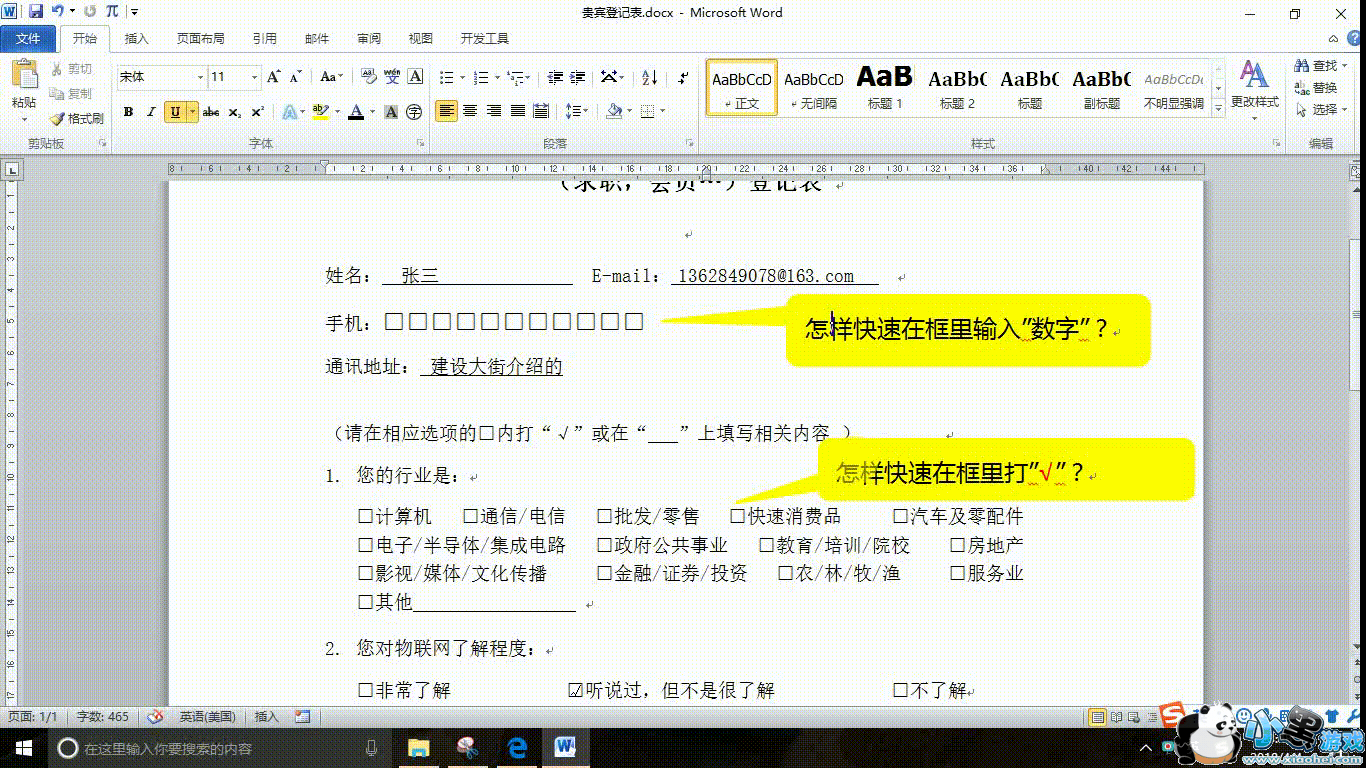Click the 替换 (Replace) button
The width and height of the screenshot is (1366, 768).
point(1316,87)
